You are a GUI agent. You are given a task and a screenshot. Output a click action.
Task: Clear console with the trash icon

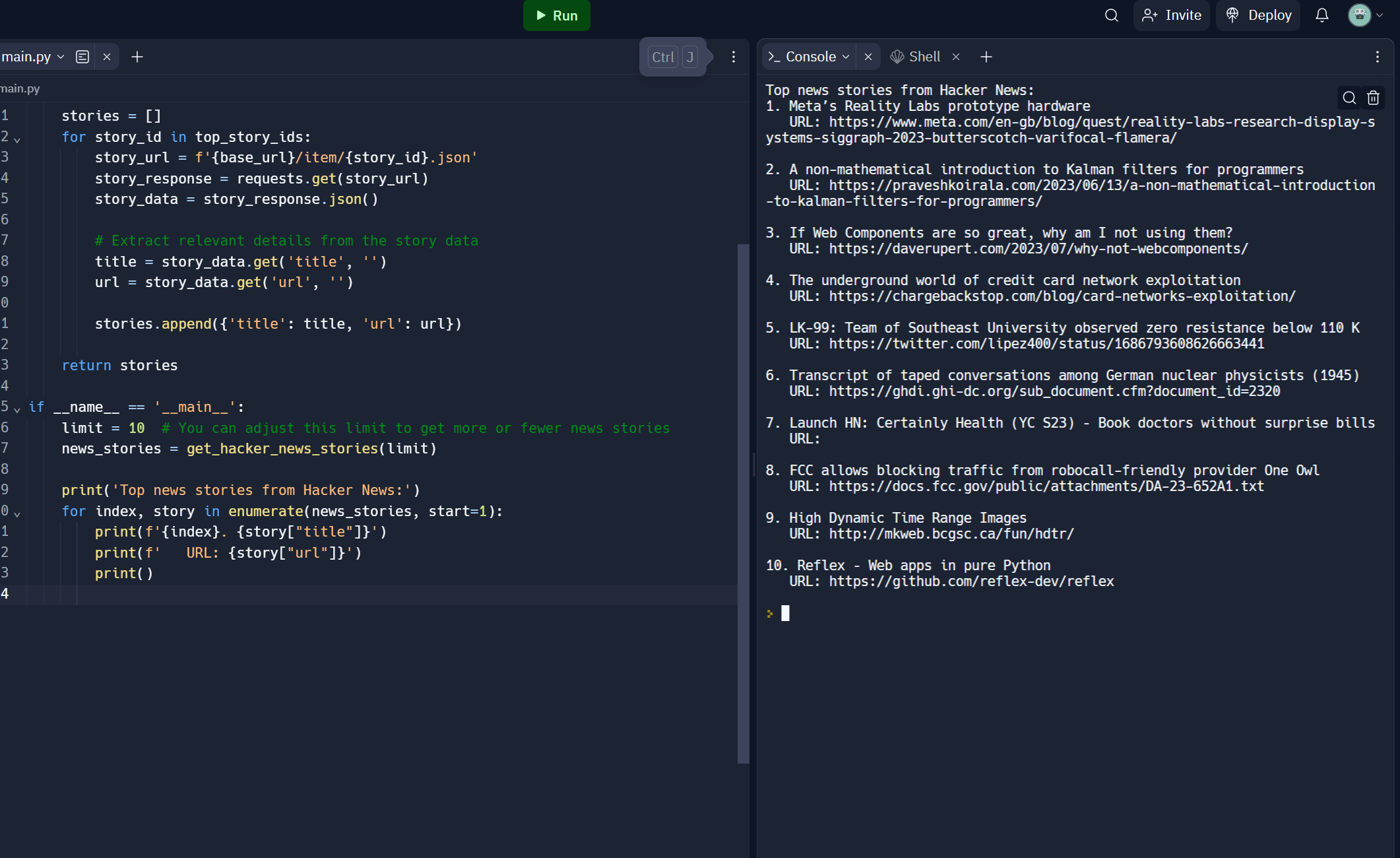tap(1374, 98)
